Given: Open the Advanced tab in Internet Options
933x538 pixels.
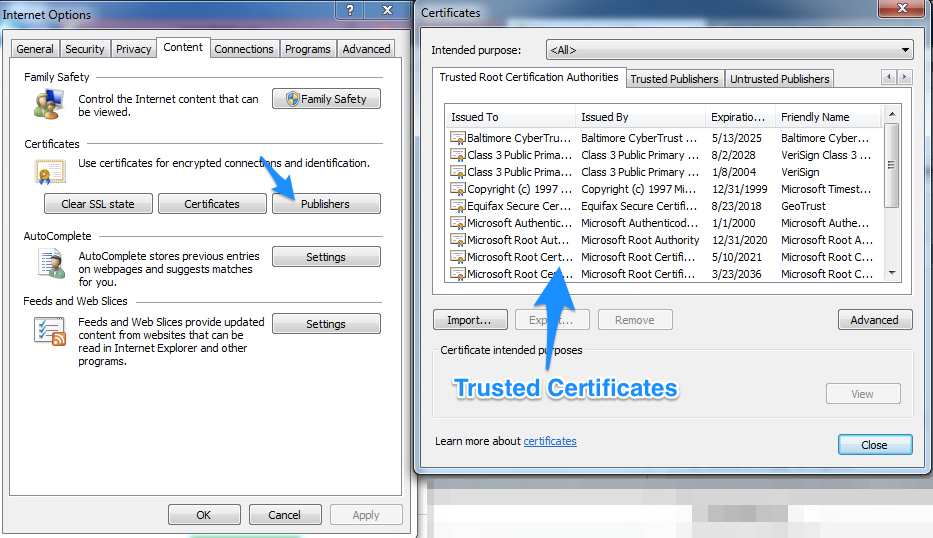Looking at the screenshot, I should [366, 49].
